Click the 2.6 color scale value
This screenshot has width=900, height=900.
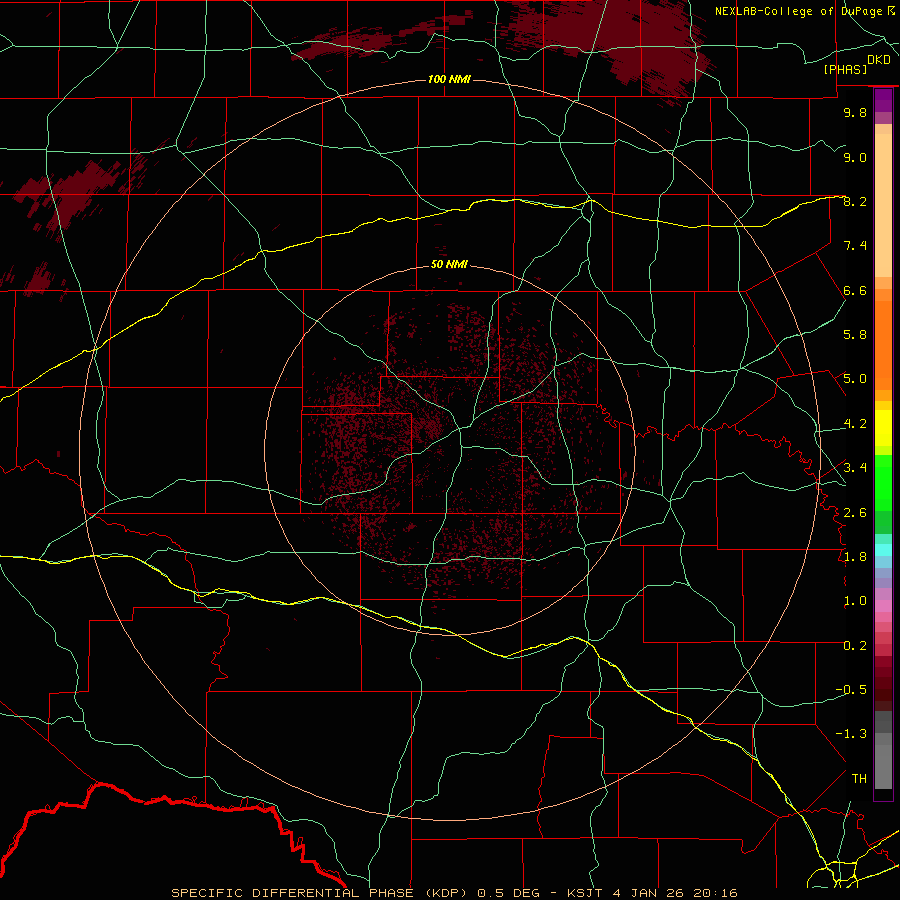(x=855, y=513)
